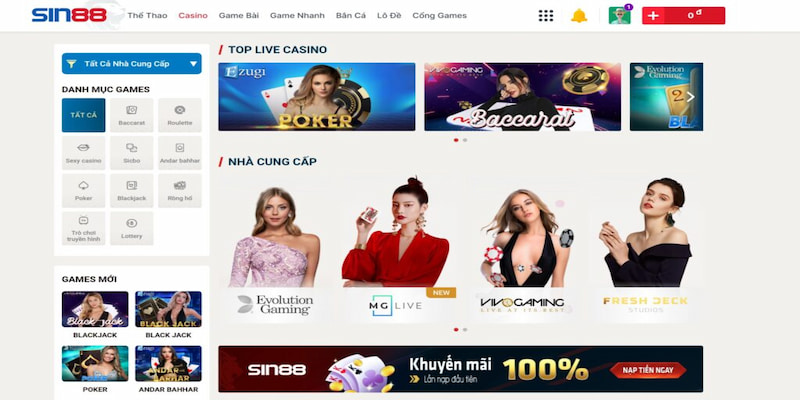Open the Thể Thao menu
800x400 pixels.
click(x=147, y=15)
